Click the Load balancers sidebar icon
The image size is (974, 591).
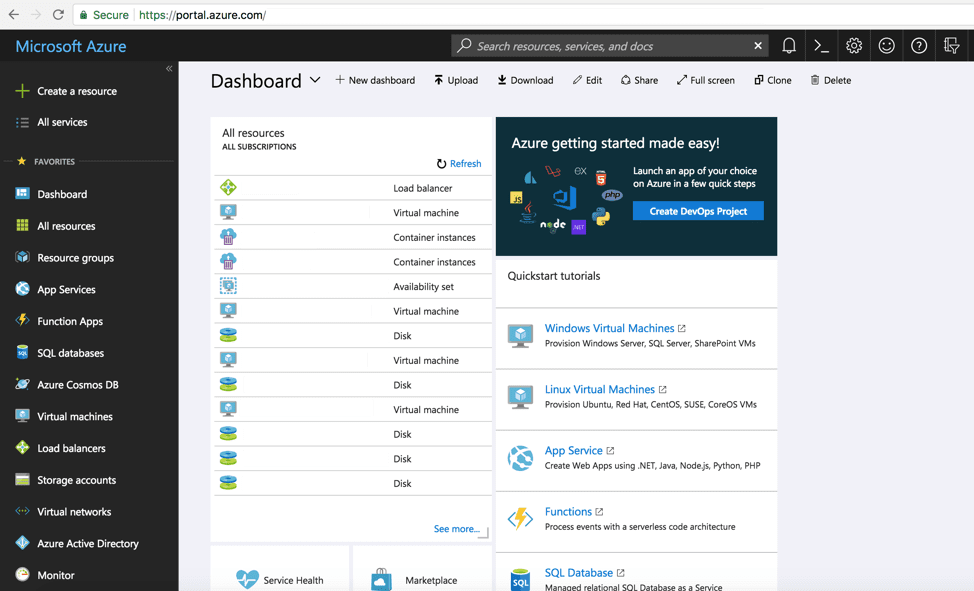point(22,447)
